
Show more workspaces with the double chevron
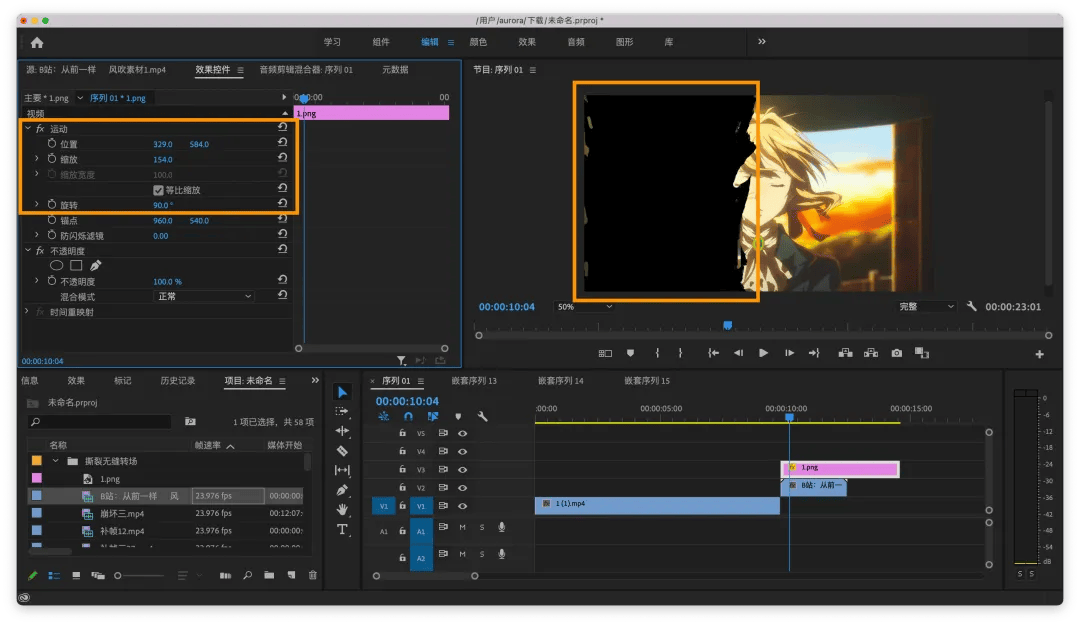coord(762,41)
